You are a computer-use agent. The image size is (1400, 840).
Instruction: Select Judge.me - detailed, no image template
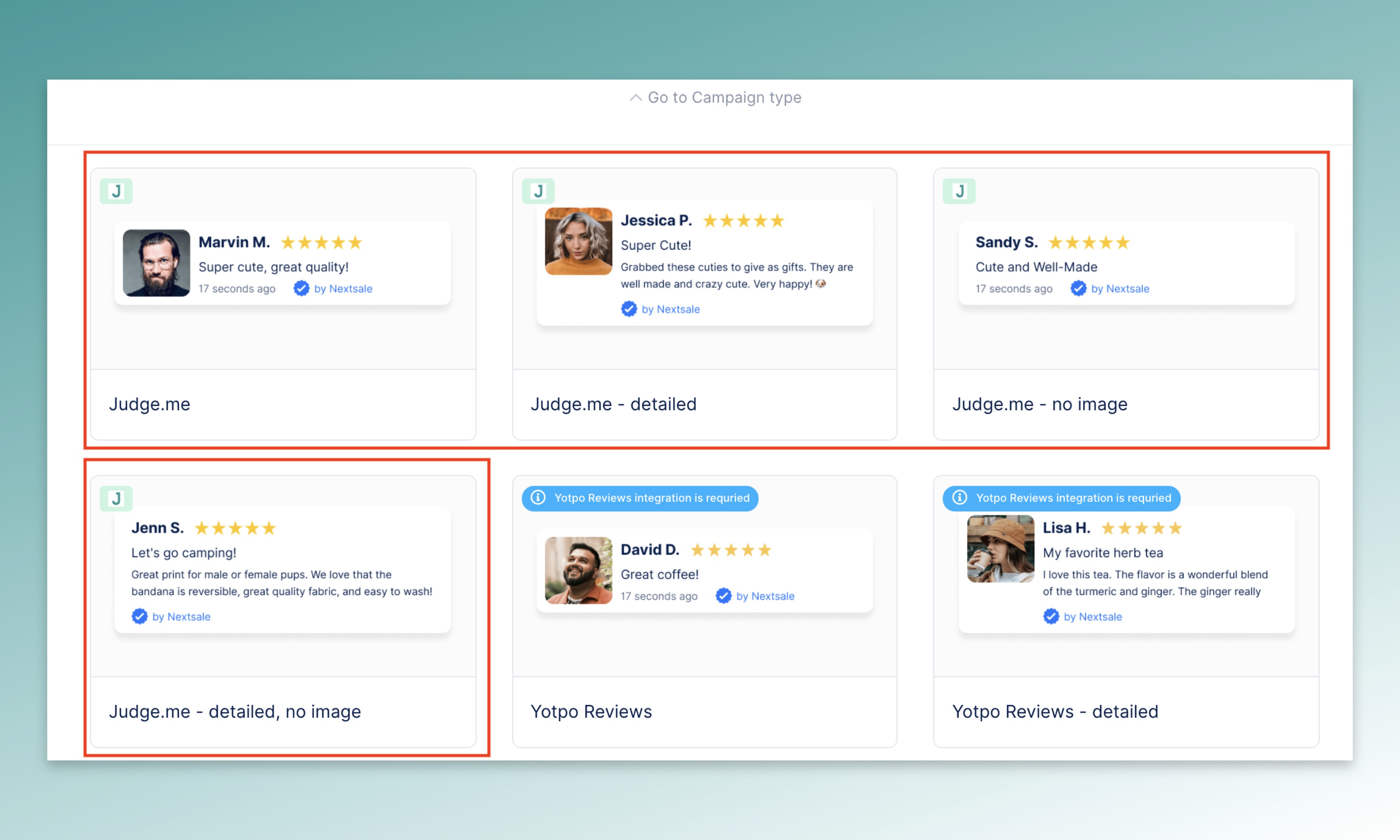pyautogui.click(x=235, y=712)
